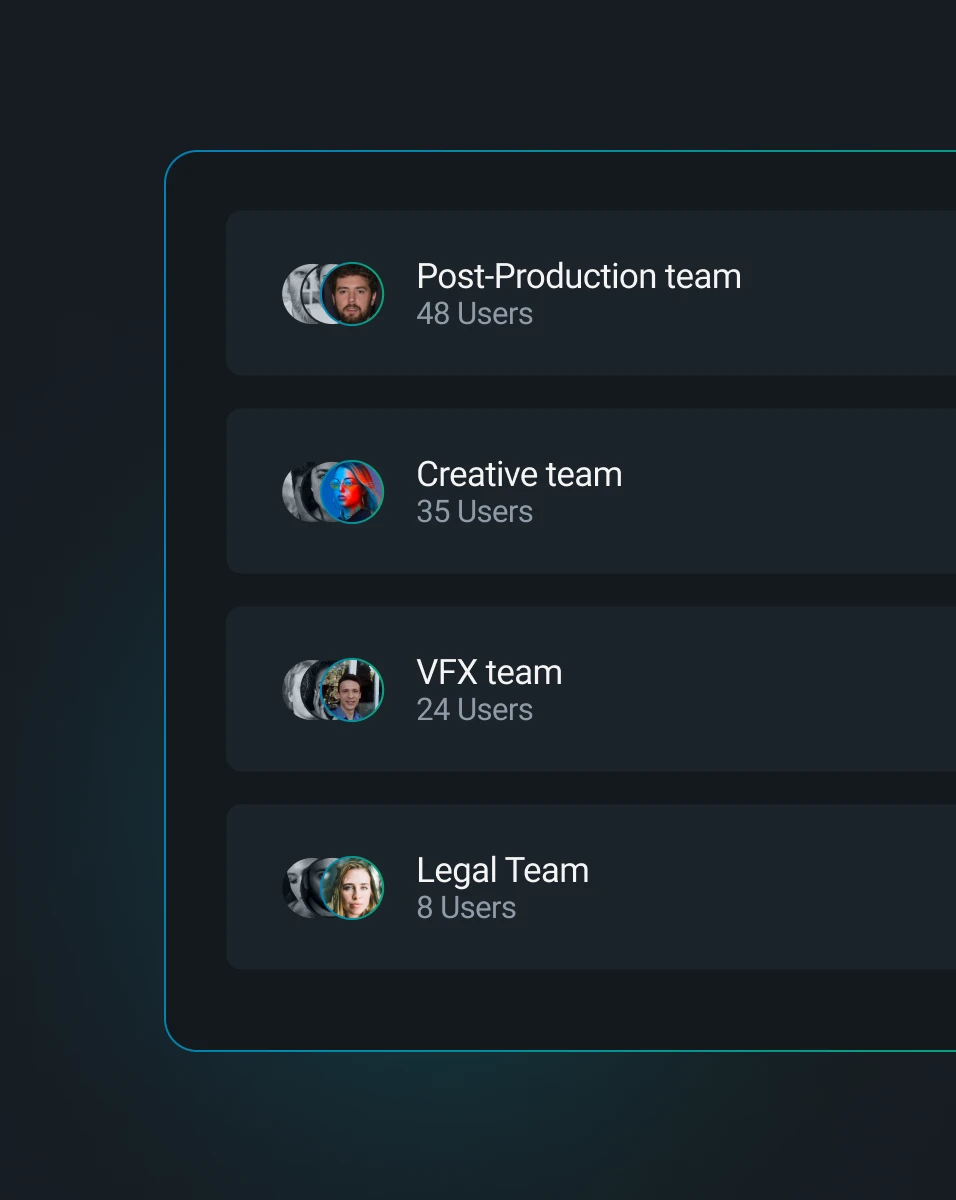Open the Post-Production team title

(x=579, y=276)
